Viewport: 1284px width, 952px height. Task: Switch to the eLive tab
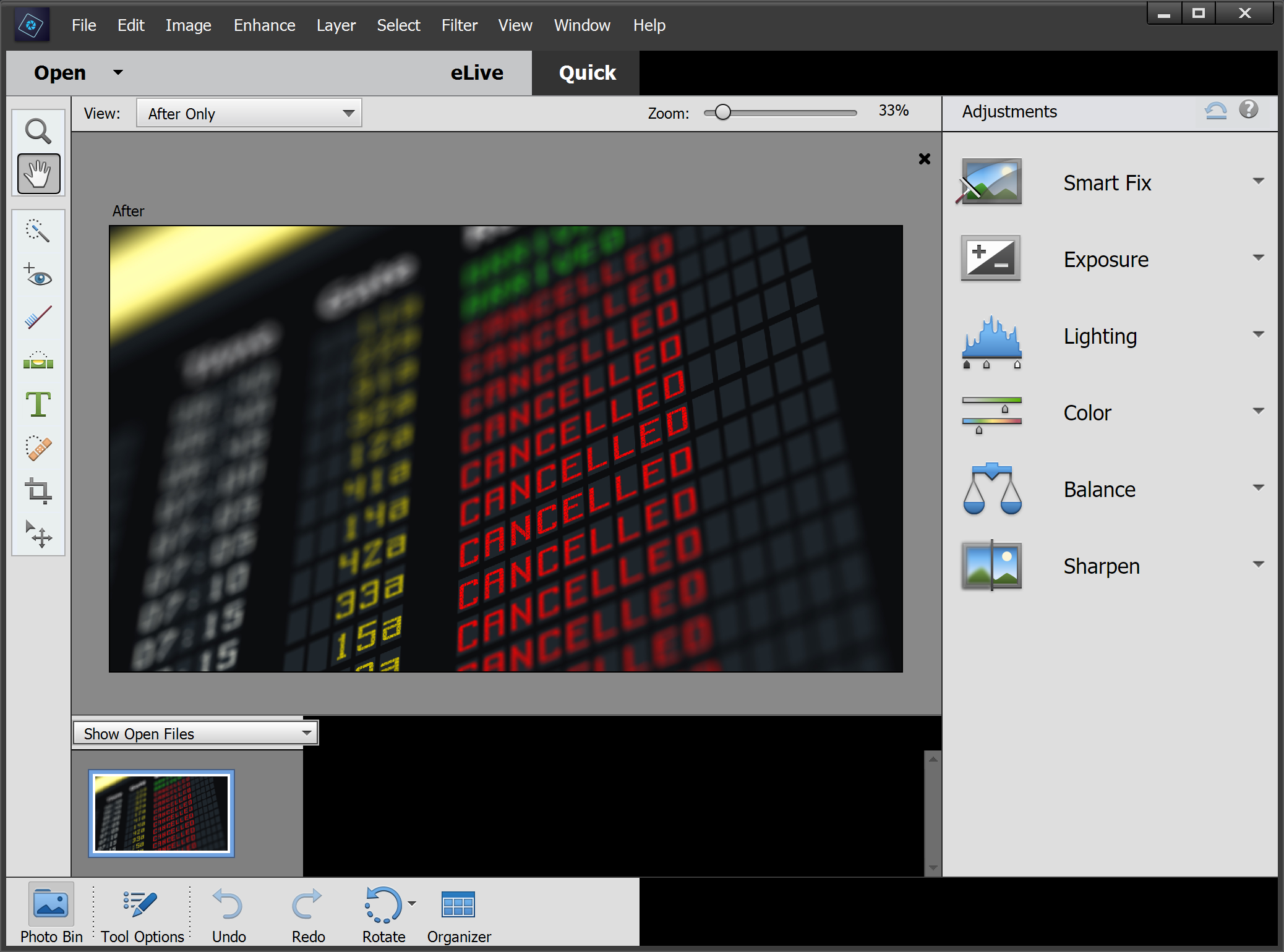(479, 71)
